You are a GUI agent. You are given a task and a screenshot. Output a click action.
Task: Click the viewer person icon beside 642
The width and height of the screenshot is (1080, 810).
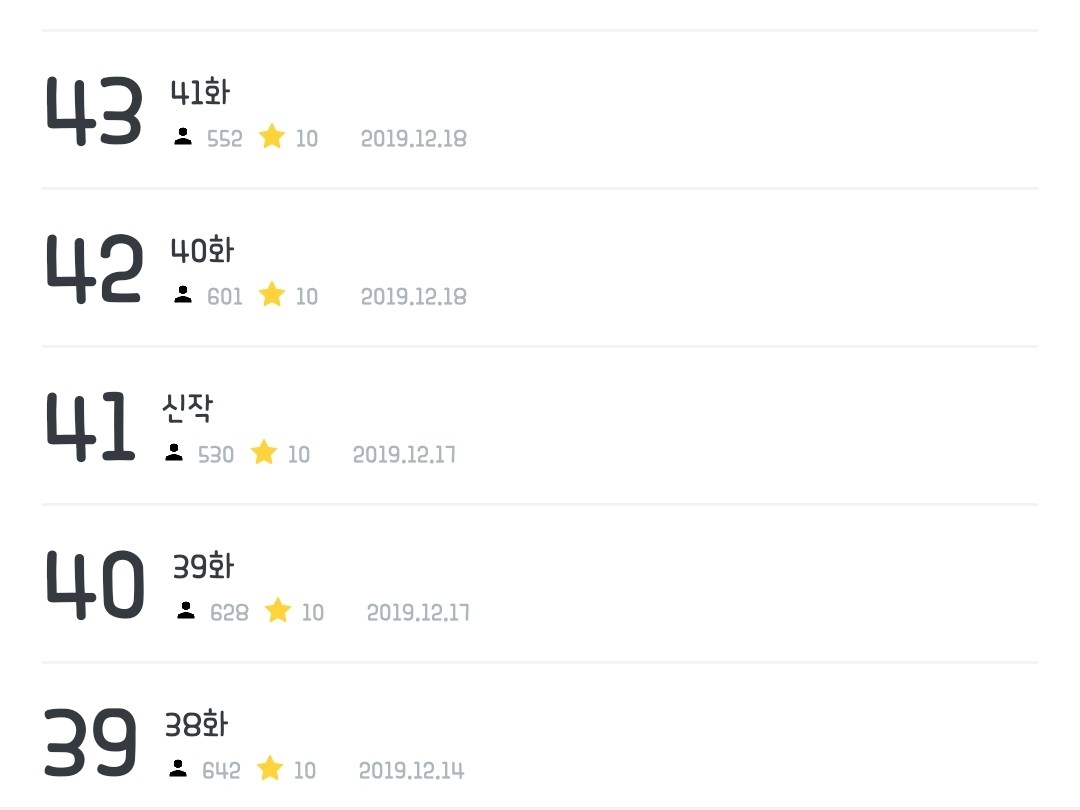(178, 769)
